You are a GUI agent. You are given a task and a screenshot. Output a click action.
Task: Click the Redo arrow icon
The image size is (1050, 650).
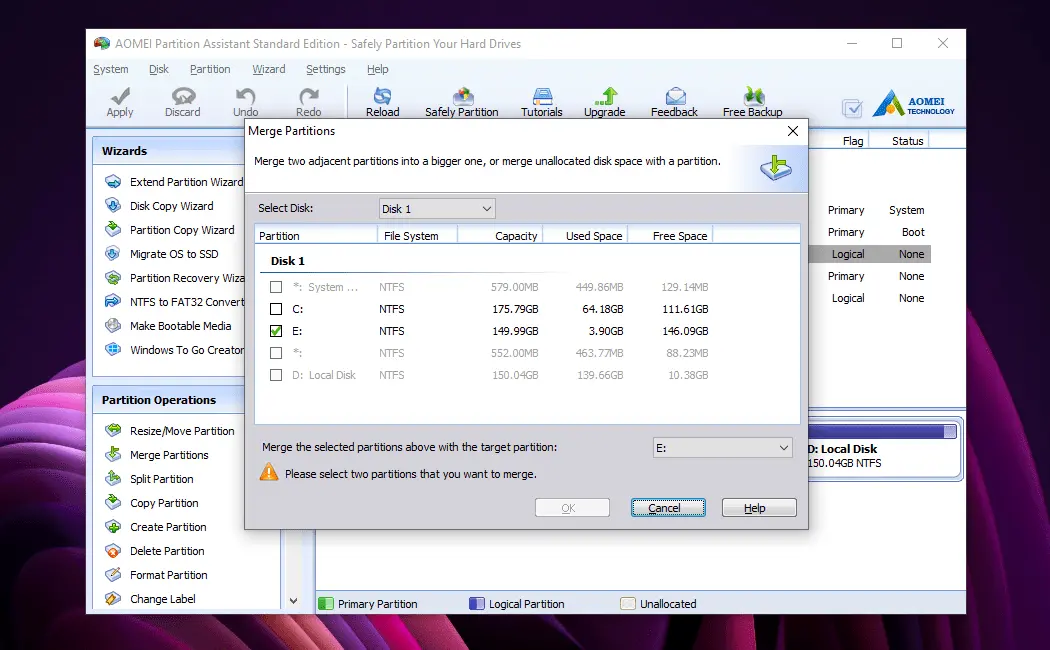309,96
